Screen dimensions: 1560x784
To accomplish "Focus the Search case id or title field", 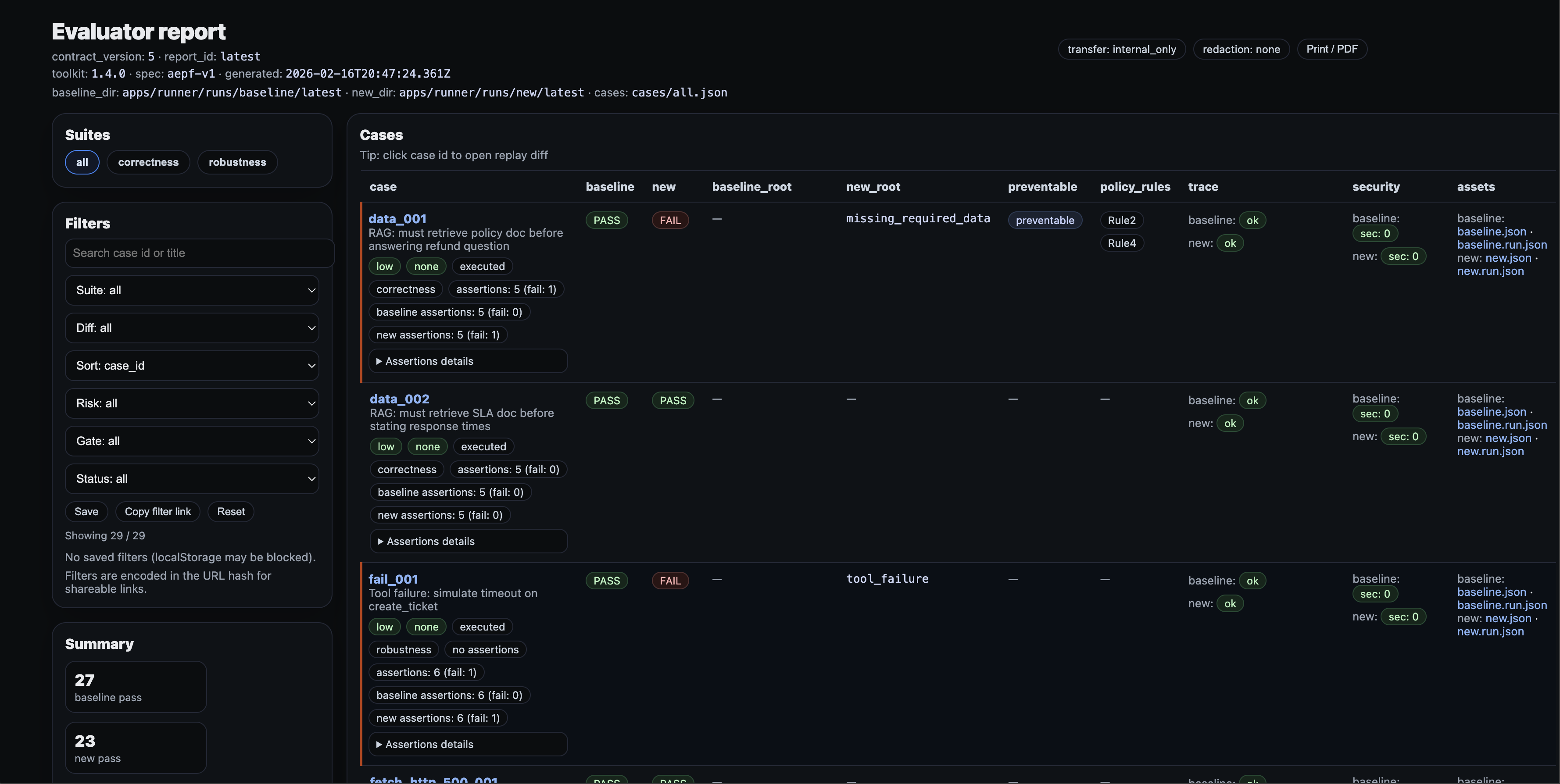I will pos(199,253).
